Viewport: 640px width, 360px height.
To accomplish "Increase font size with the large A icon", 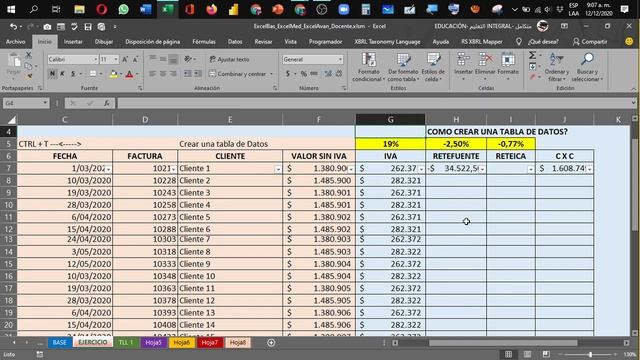I will pos(125,60).
